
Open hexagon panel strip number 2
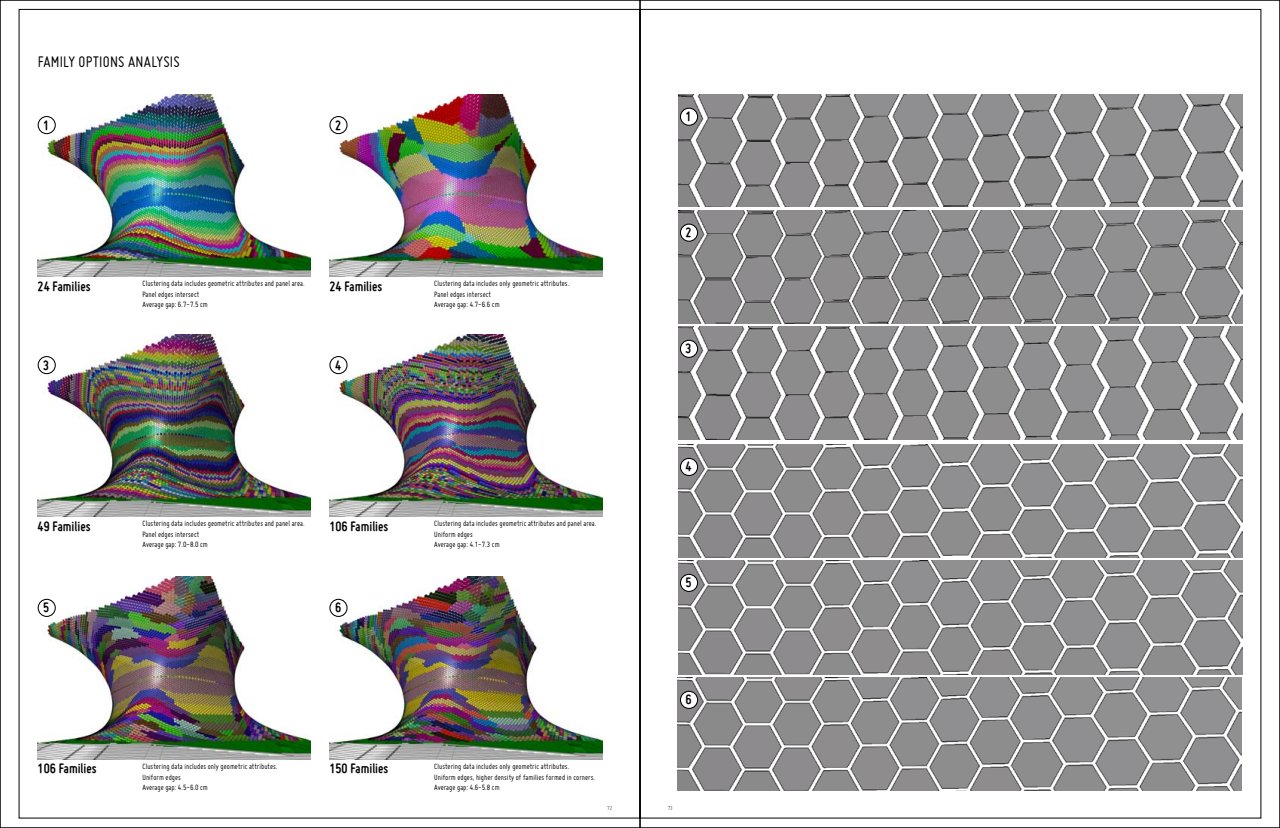tap(960, 267)
